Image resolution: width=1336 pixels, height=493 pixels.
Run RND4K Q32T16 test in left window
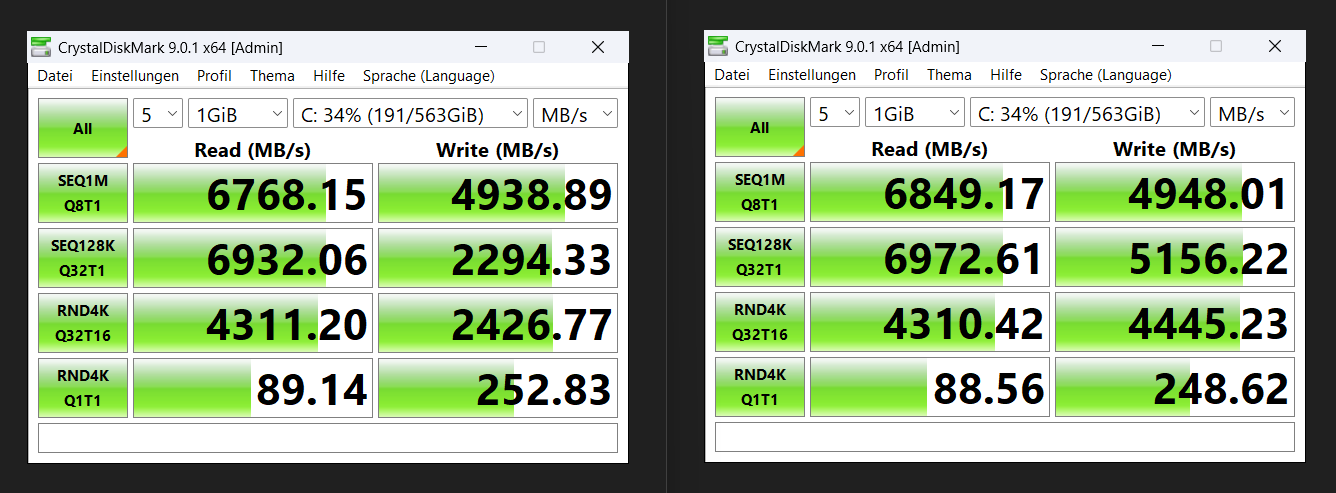pyautogui.click(x=83, y=323)
